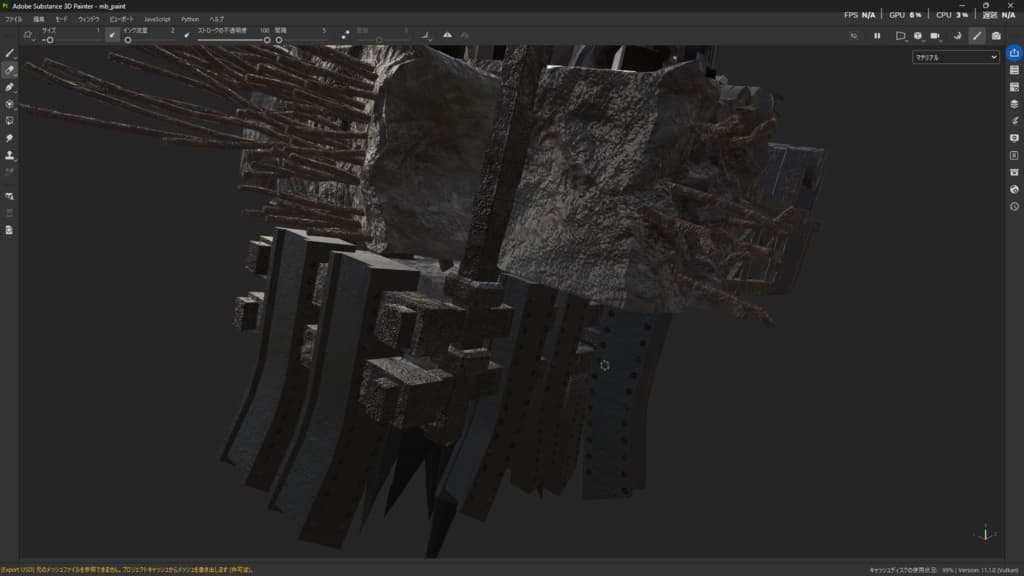The height and width of the screenshot is (576, 1024).
Task: Expand the view mode cube dropdown
Action: [x=919, y=36]
